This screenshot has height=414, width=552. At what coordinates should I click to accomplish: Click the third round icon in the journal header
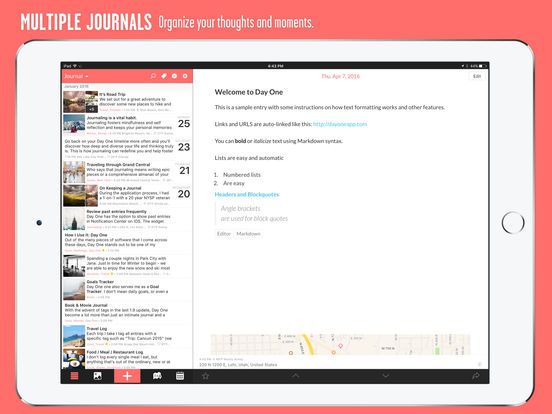click(x=174, y=76)
